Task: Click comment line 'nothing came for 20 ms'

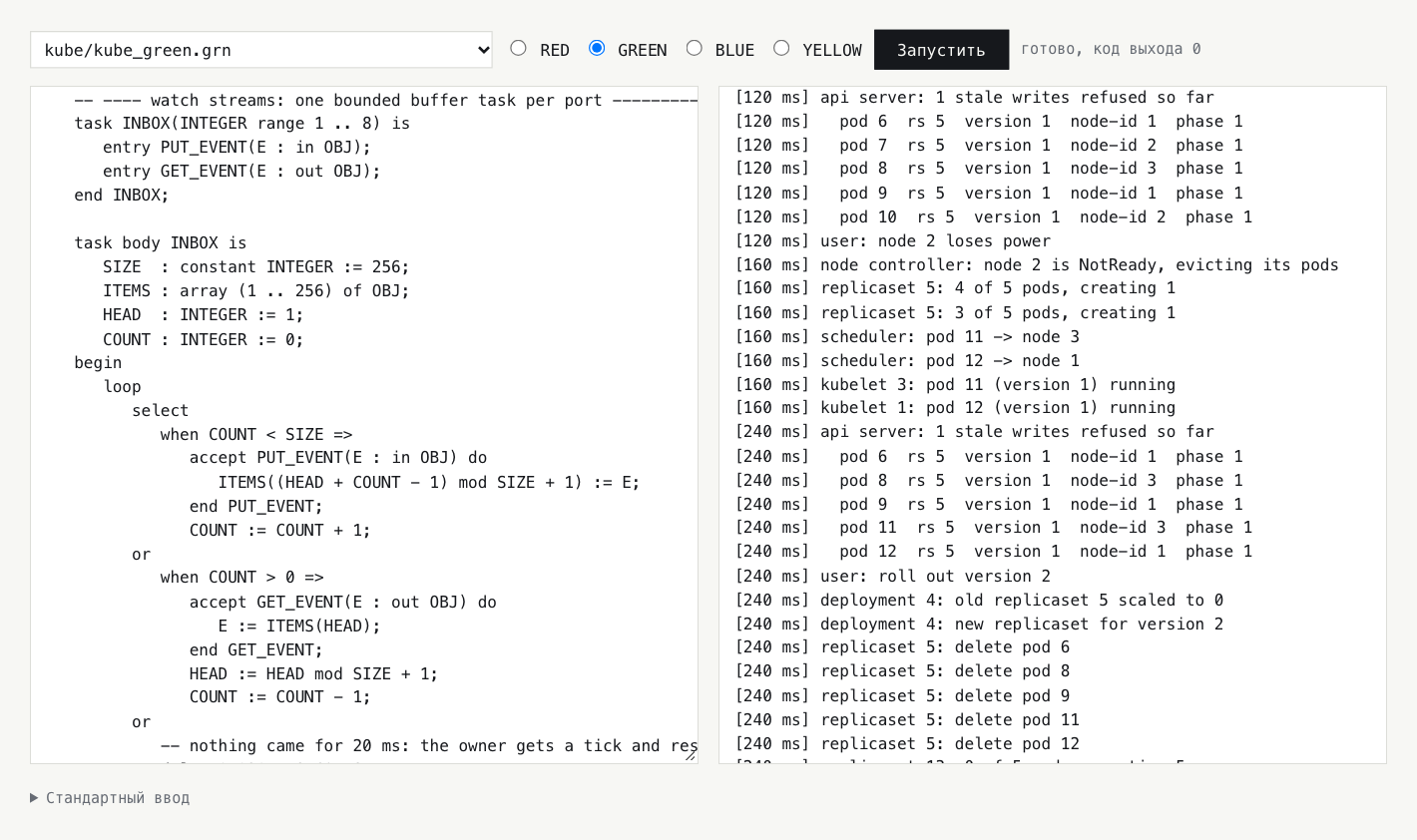Action: coord(429,746)
